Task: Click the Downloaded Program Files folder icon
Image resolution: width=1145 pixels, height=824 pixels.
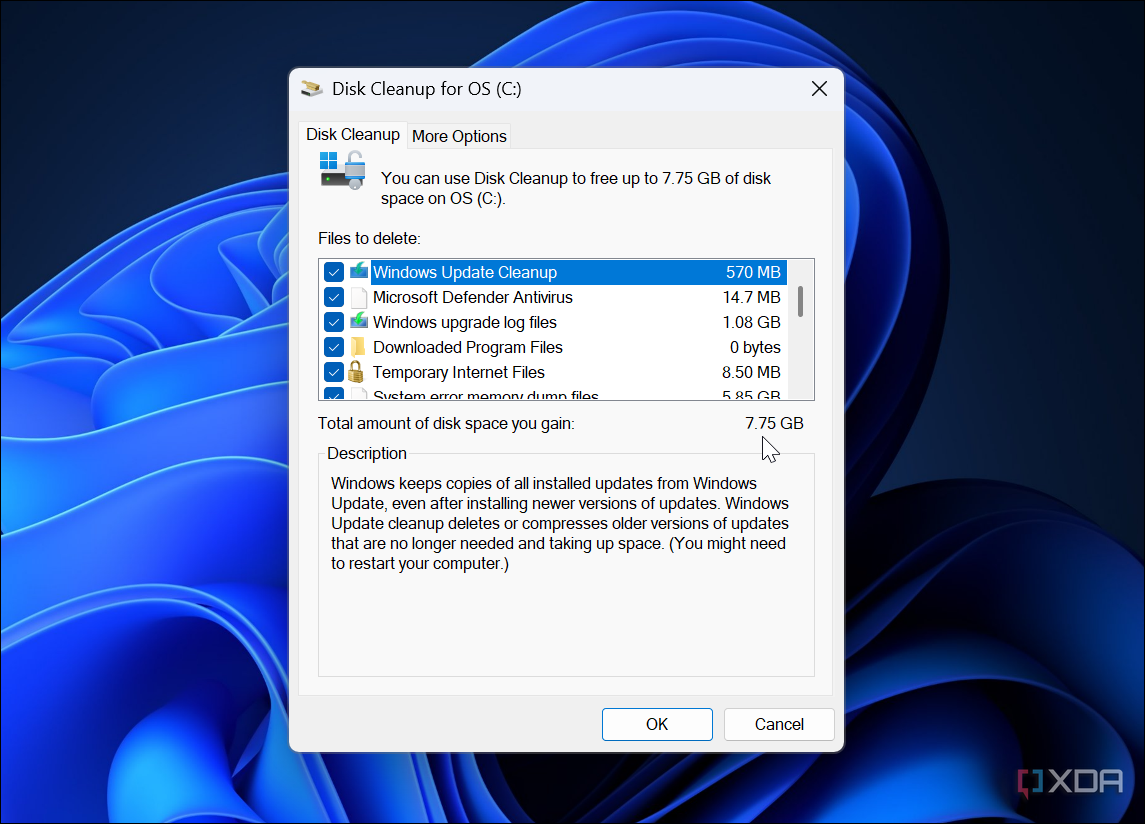Action: pos(358,347)
